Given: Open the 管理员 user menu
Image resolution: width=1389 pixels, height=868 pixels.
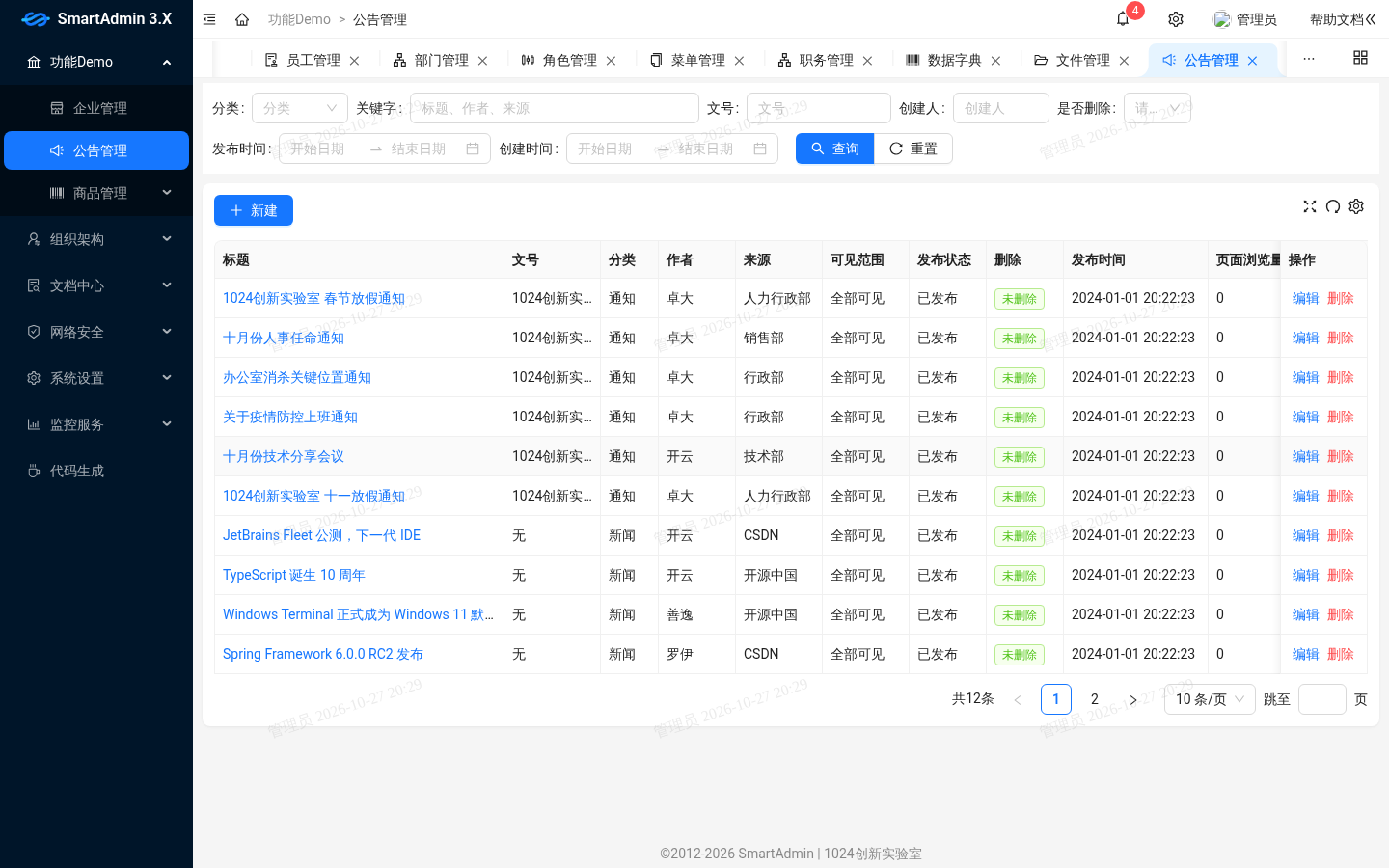Looking at the screenshot, I should tap(1245, 19).
